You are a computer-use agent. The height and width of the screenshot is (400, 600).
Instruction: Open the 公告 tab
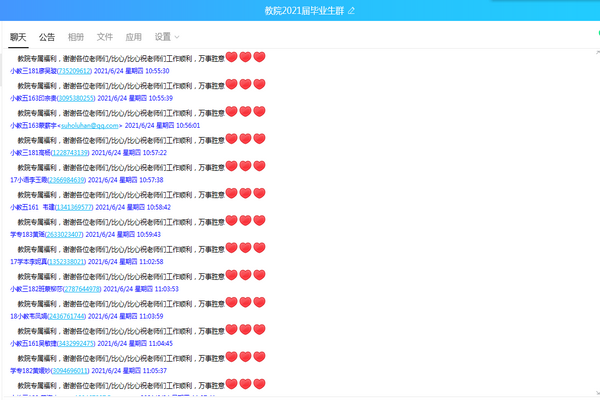click(47, 37)
